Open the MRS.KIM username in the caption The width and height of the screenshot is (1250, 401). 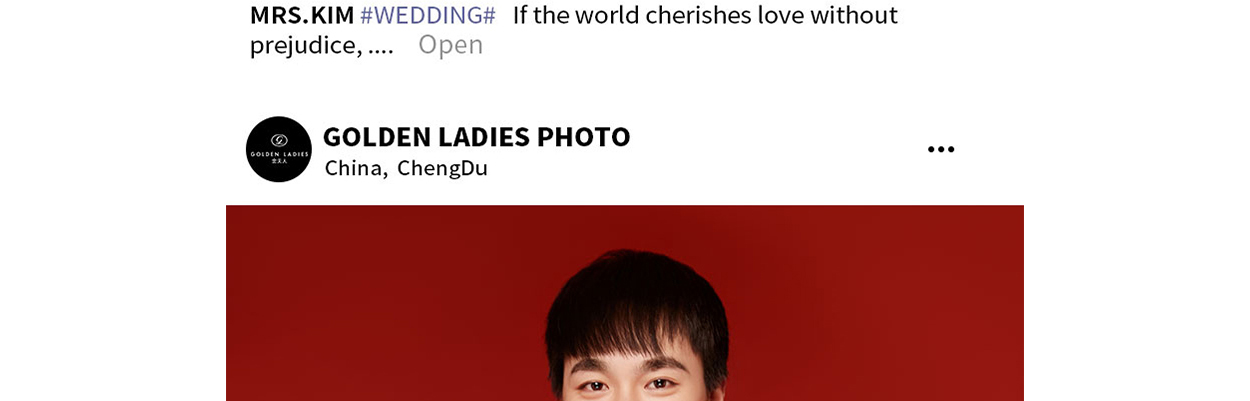(302, 16)
